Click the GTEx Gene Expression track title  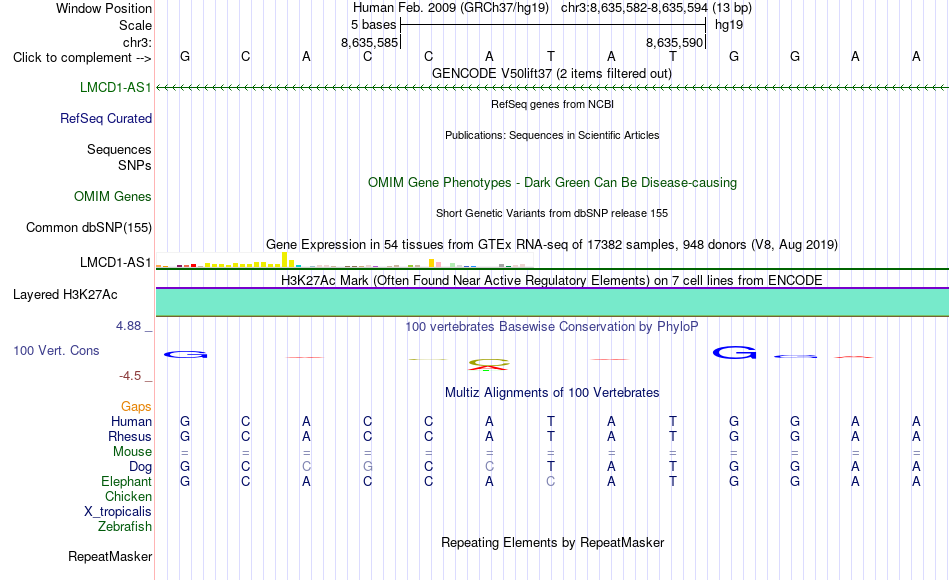point(552,244)
